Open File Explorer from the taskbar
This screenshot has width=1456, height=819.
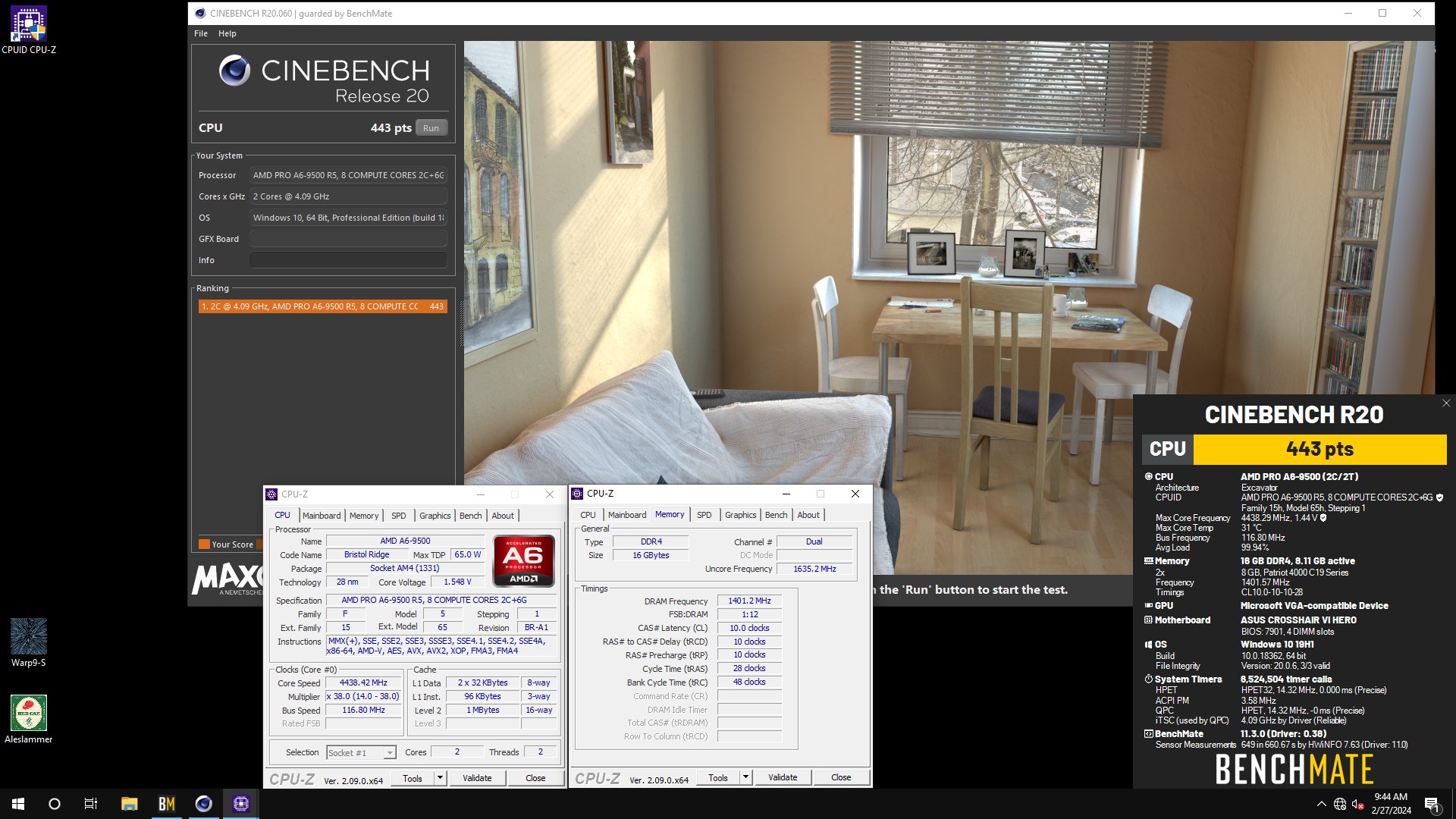[130, 804]
